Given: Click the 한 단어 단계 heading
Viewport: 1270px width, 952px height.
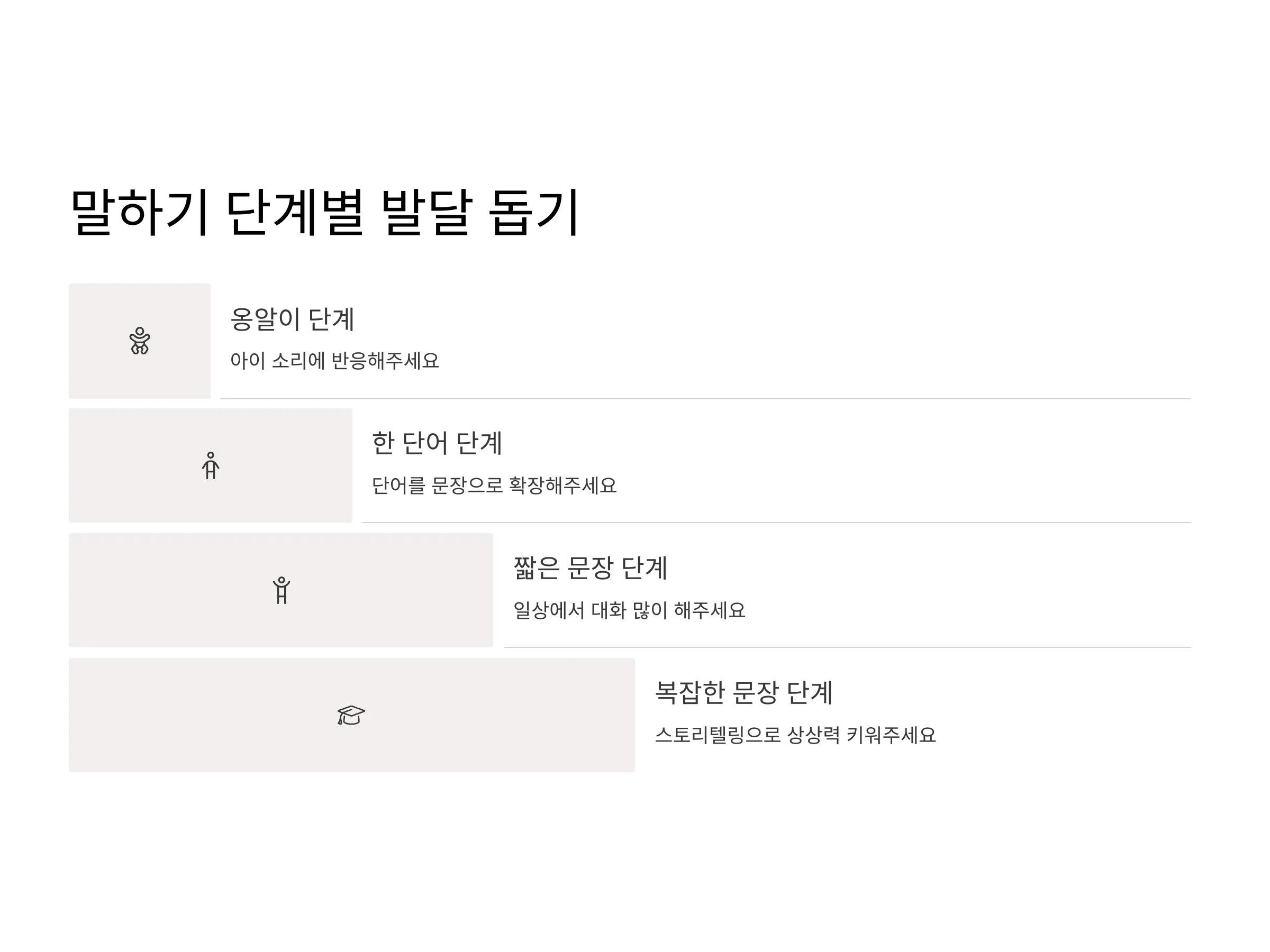Looking at the screenshot, I should [437, 443].
